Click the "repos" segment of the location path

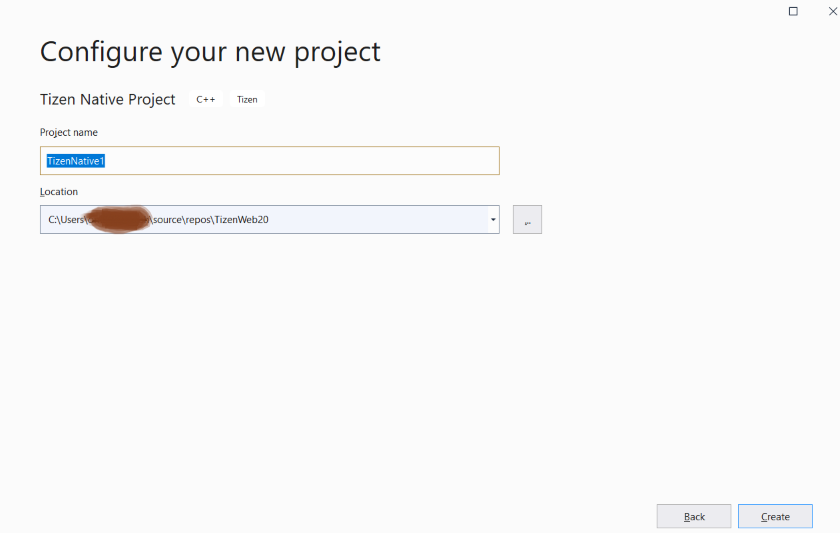point(199,220)
